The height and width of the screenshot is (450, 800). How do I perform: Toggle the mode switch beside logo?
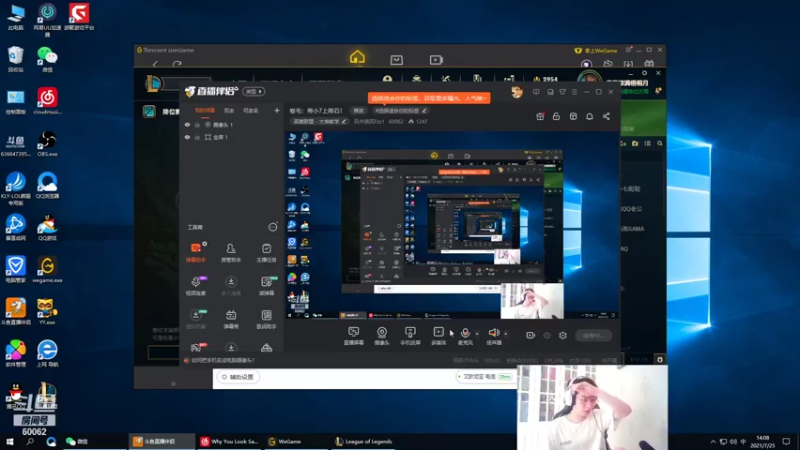click(253, 91)
